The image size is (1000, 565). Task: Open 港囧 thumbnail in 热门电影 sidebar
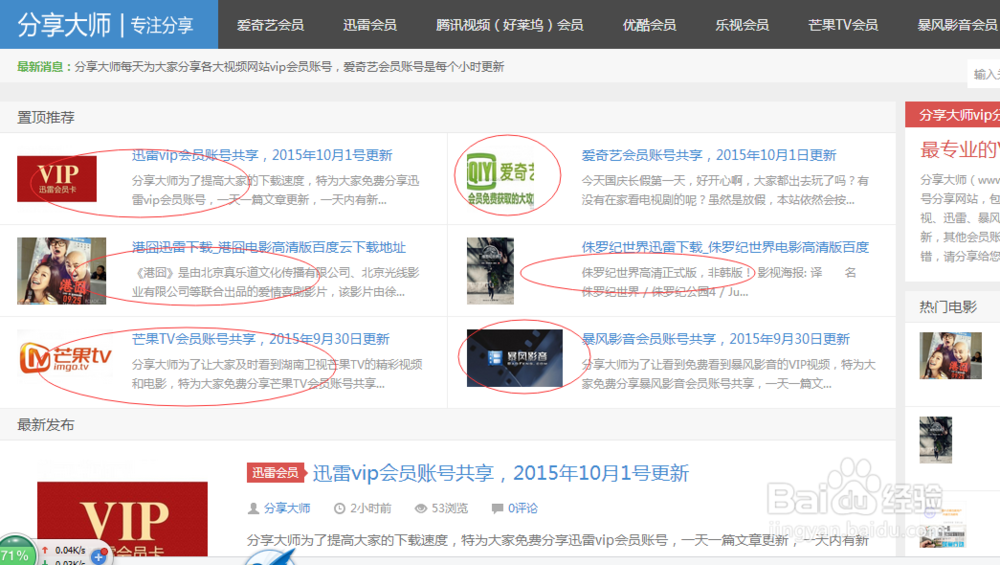coord(950,356)
